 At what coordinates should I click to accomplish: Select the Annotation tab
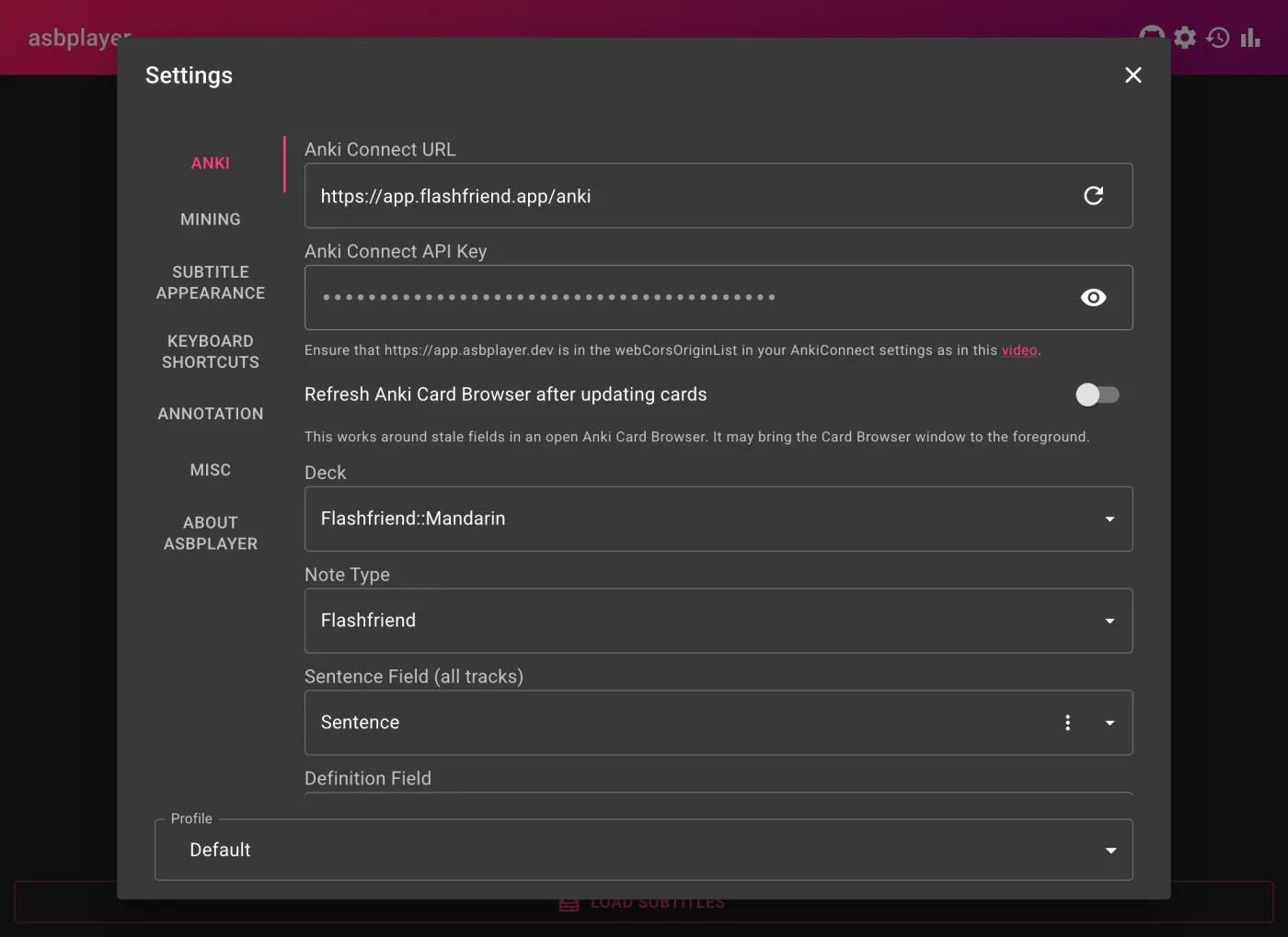[211, 414]
